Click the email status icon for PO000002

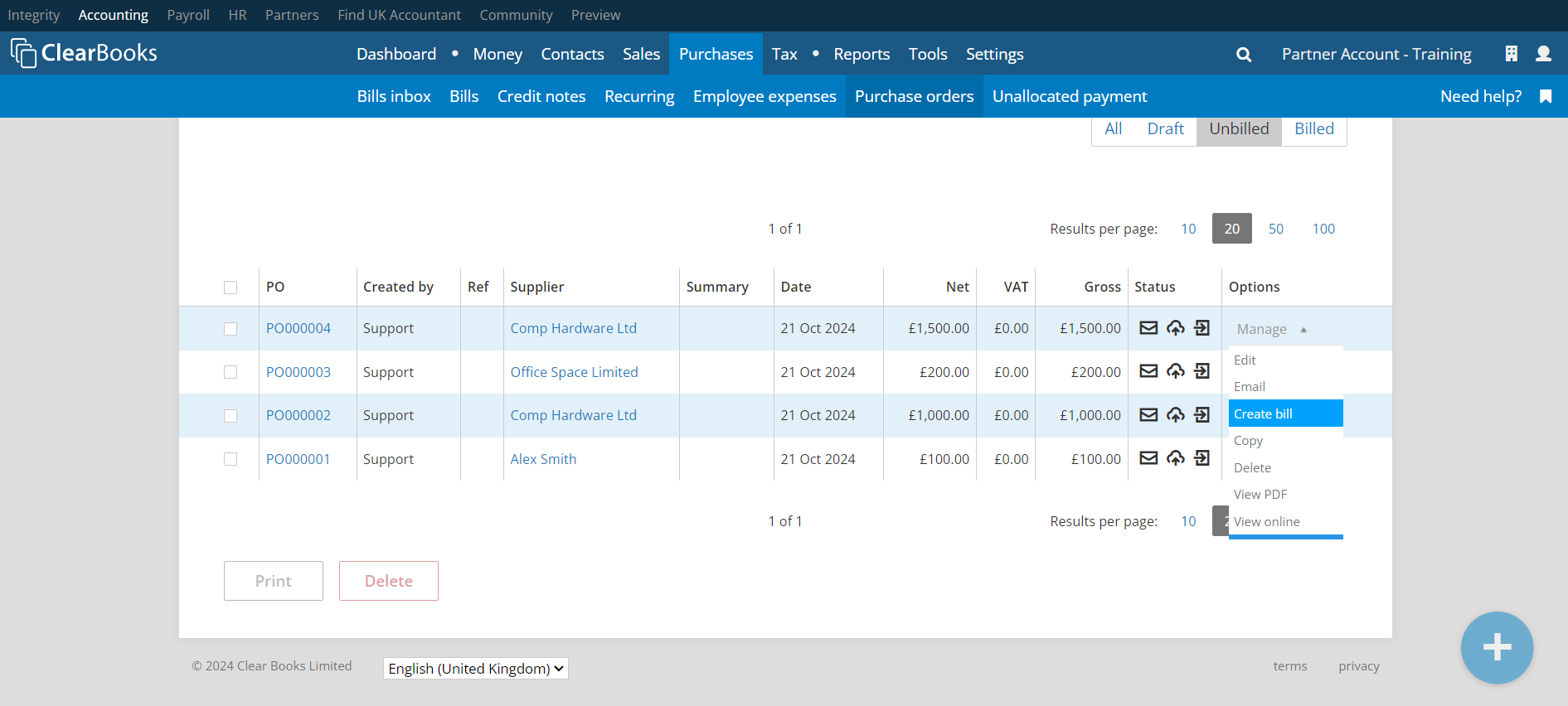click(x=1148, y=414)
